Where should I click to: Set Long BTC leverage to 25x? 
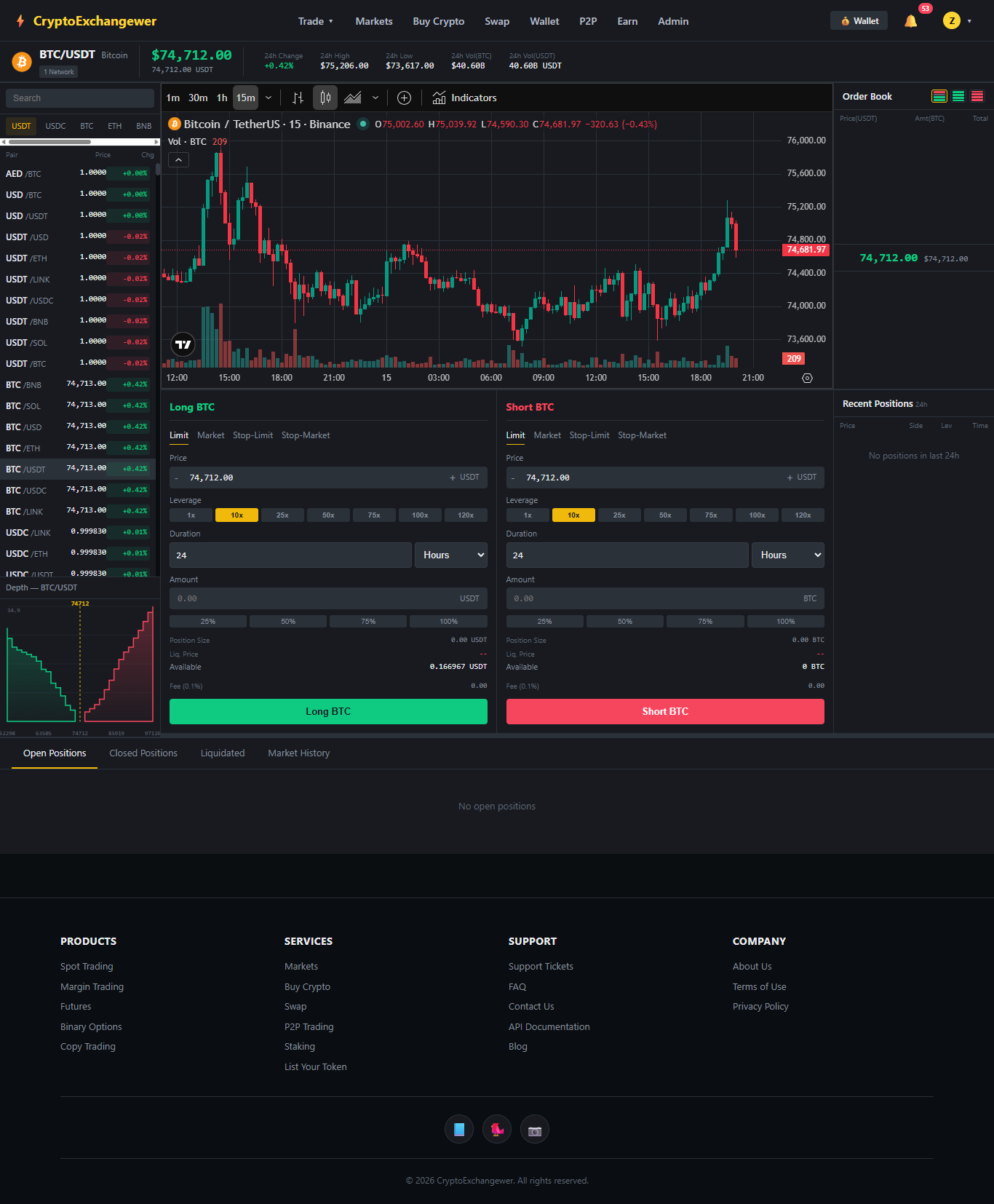coord(282,515)
